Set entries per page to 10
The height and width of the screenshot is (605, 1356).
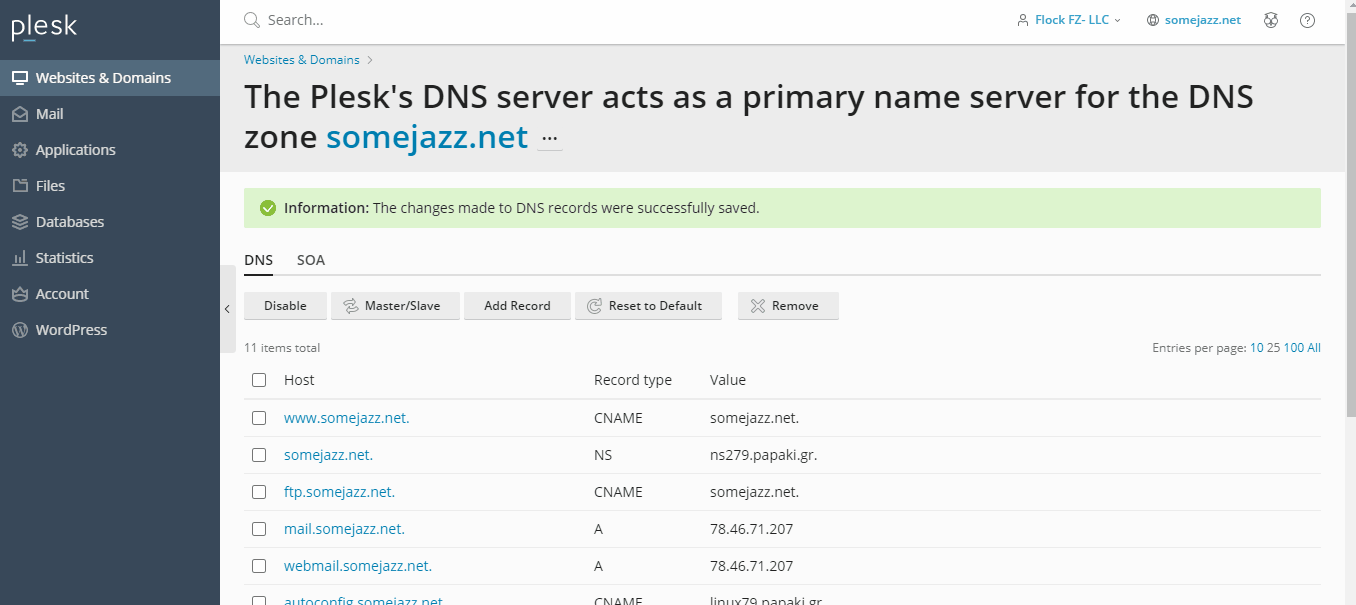(x=1256, y=348)
